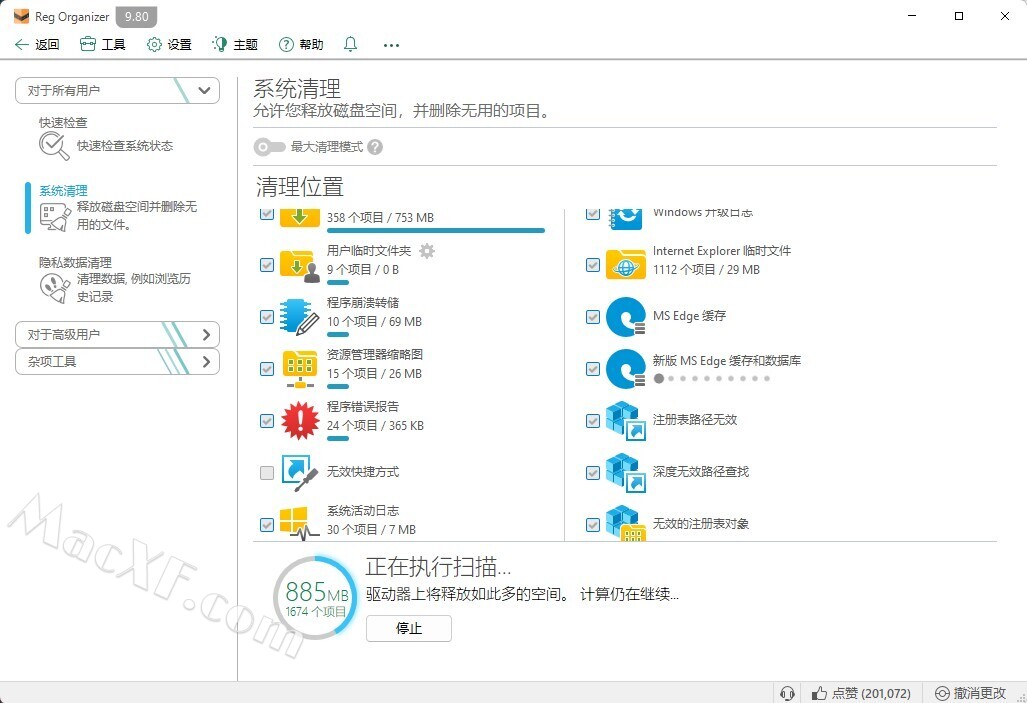Open the 帮助 menu
This screenshot has width=1027, height=703.
point(301,45)
